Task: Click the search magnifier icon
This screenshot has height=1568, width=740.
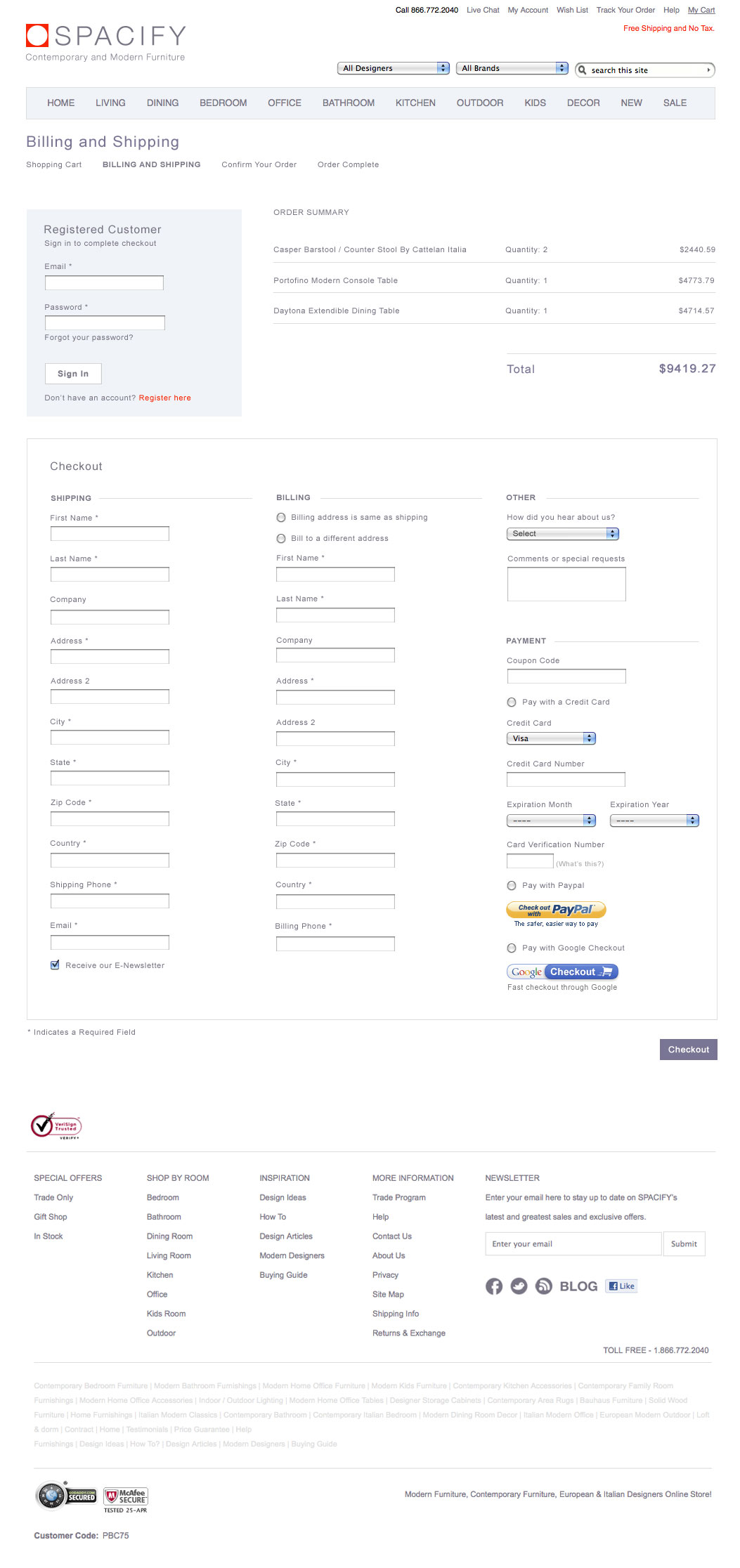Action: pos(583,70)
